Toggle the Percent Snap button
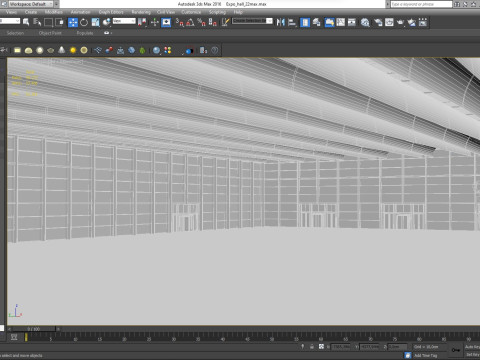This screenshot has width=480, height=360. (201, 22)
